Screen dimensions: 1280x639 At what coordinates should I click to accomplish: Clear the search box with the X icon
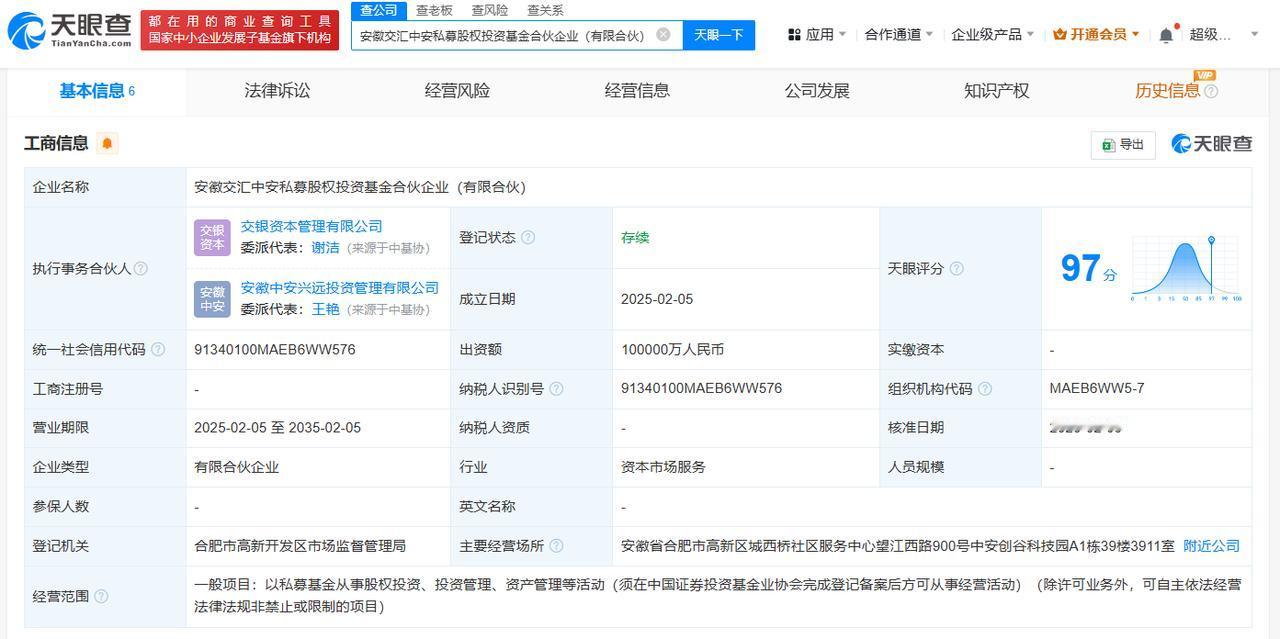click(663, 34)
